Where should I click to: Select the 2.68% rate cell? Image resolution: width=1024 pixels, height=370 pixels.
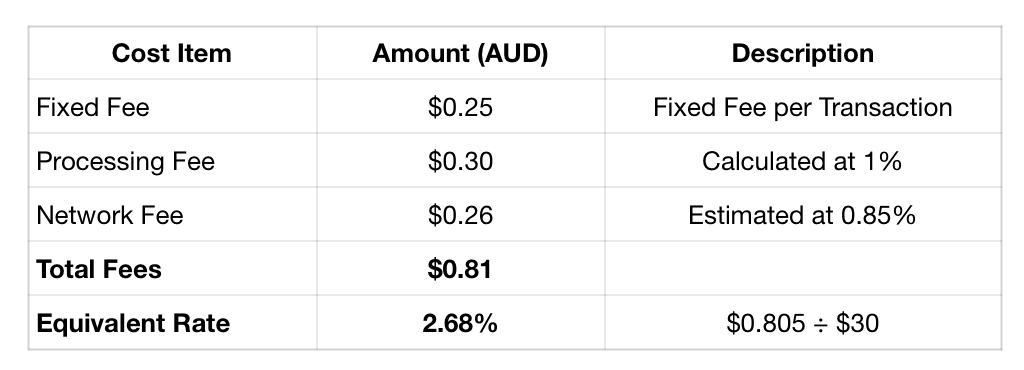click(460, 323)
